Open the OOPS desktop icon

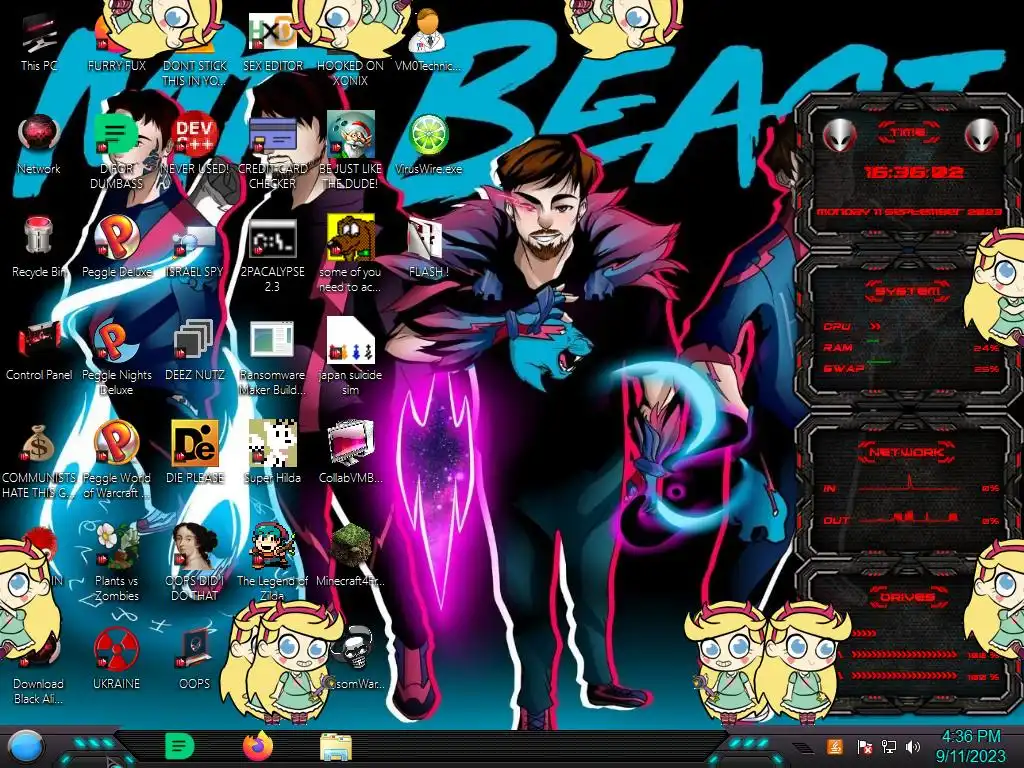pos(195,660)
